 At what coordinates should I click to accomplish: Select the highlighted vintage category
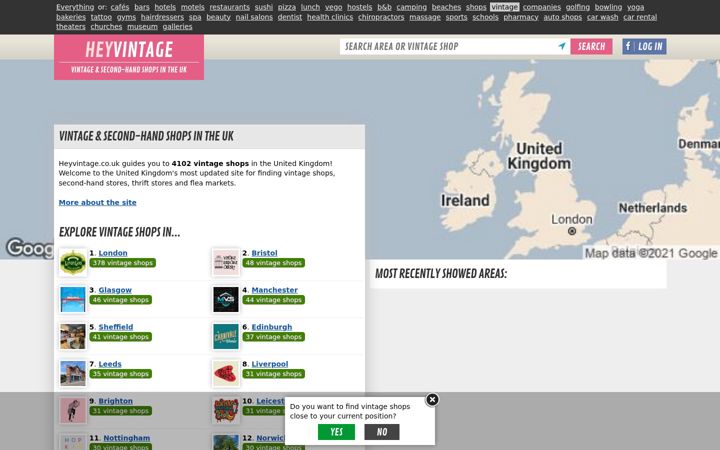504,7
